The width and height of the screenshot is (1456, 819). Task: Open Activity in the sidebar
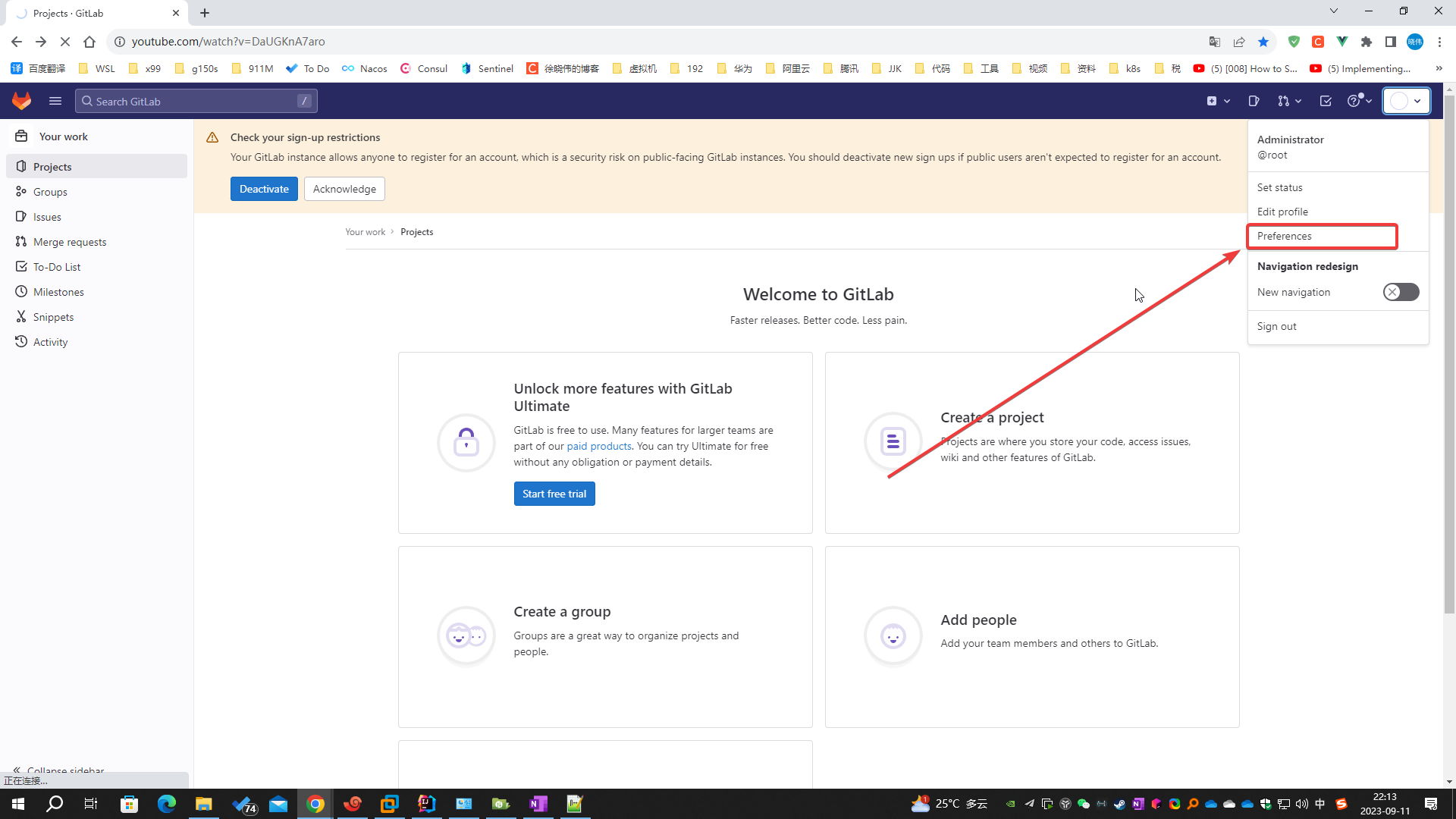click(50, 342)
